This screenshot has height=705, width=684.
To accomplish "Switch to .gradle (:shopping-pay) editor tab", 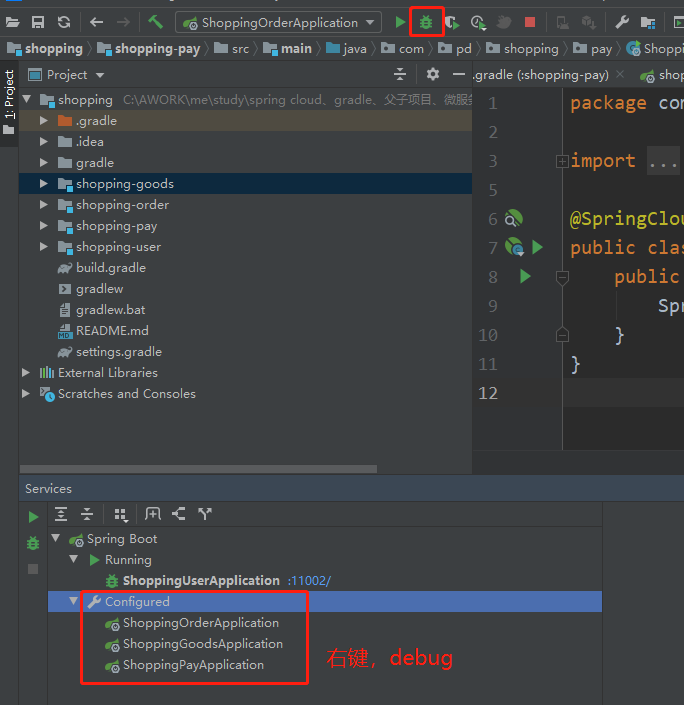I will point(541,75).
